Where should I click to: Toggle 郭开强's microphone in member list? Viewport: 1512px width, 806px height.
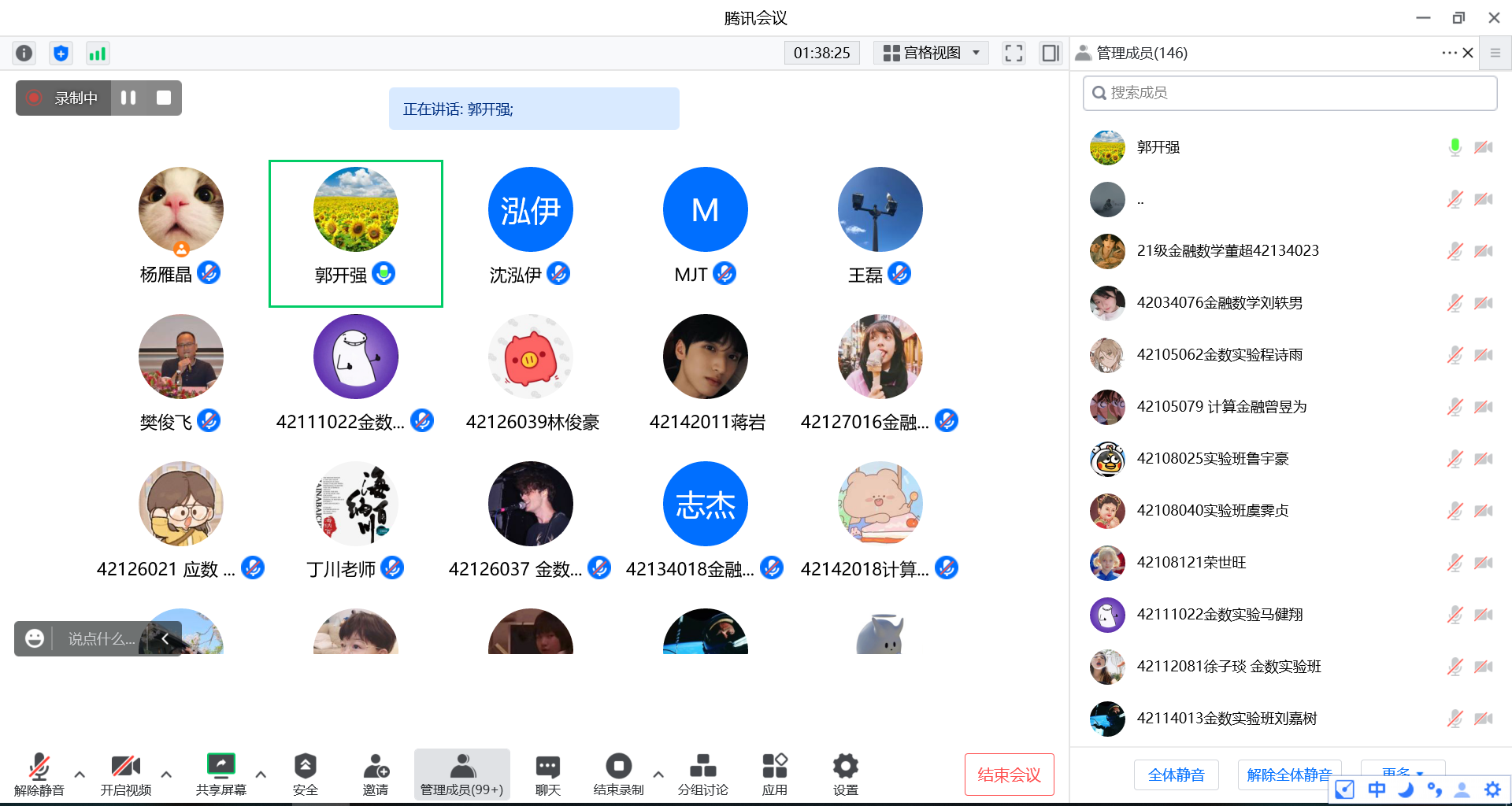1455,147
